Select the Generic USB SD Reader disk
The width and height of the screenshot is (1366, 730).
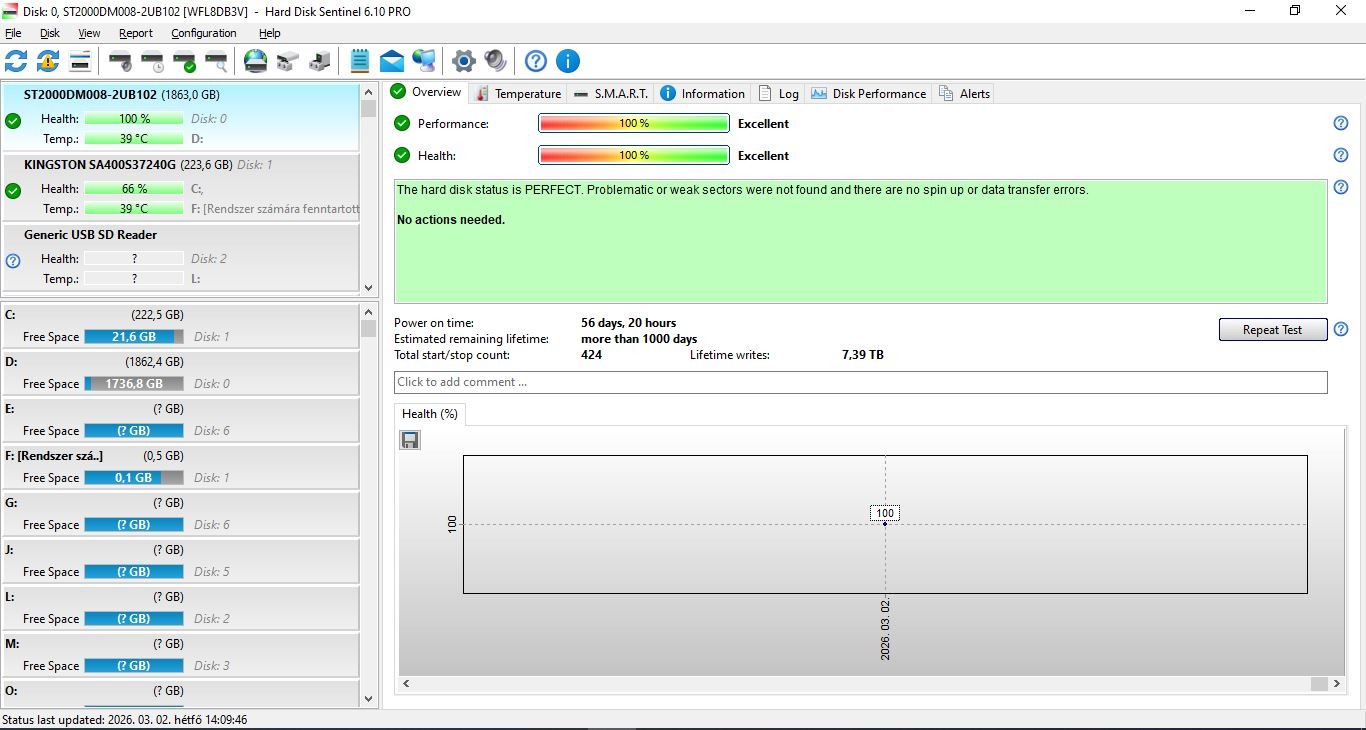tap(181, 257)
